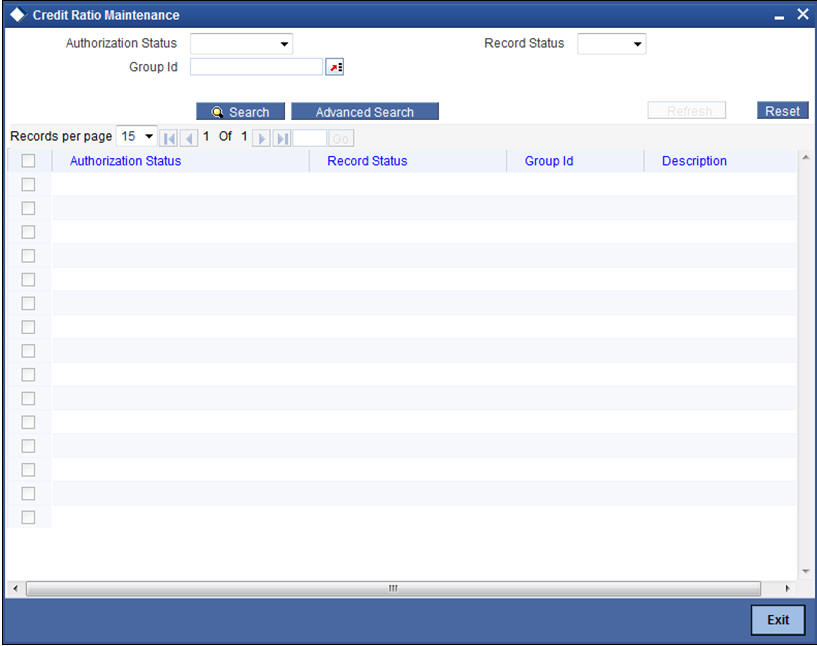817x646 pixels.
Task: Click the Exit button
Action: [x=778, y=620]
